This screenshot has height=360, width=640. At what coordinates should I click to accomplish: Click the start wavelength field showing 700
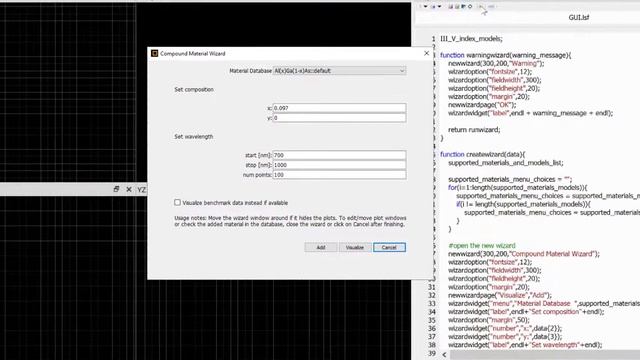coord(339,155)
